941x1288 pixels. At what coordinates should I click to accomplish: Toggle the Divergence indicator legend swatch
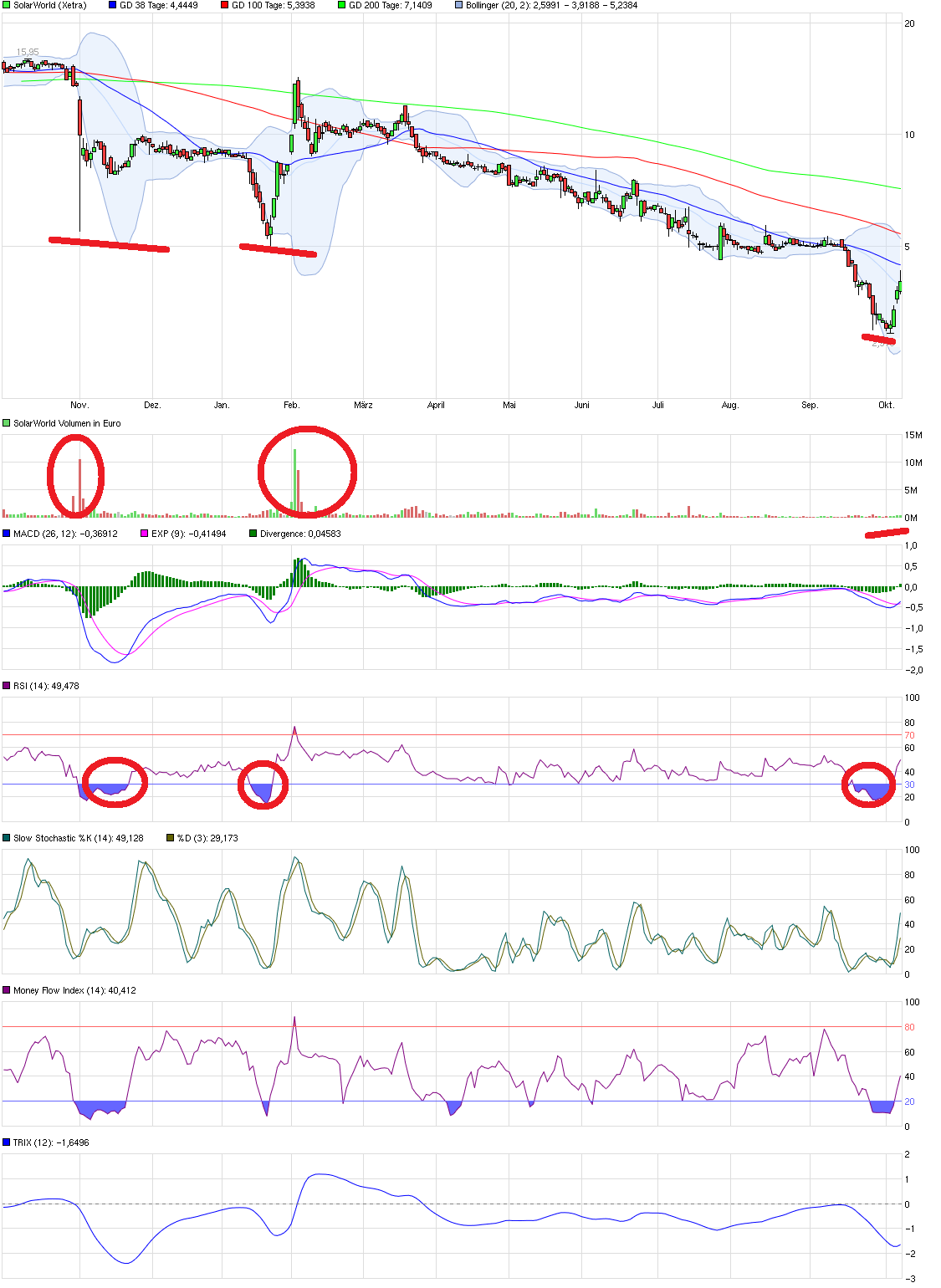coord(251,533)
